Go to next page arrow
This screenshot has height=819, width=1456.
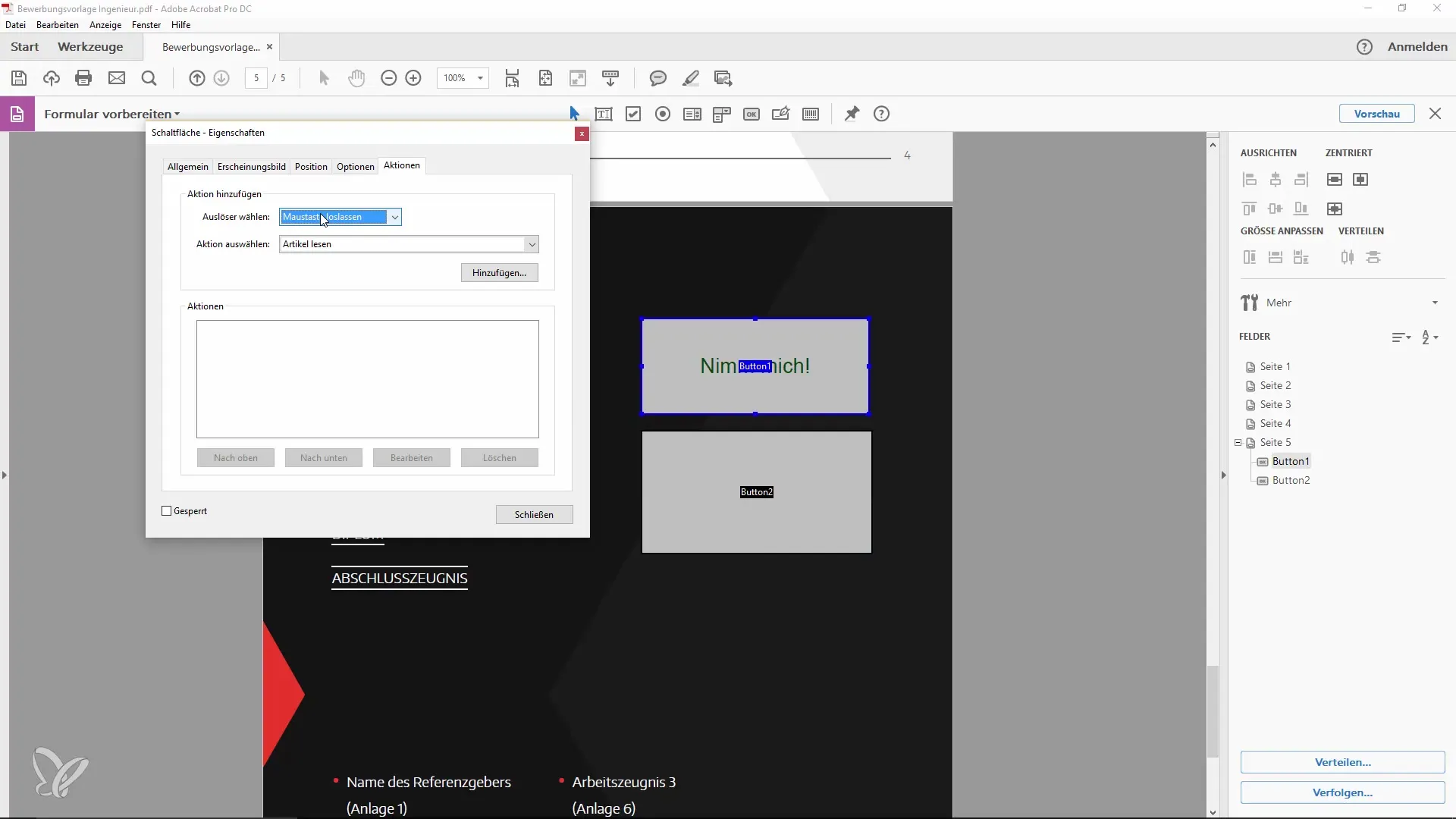tap(221, 78)
